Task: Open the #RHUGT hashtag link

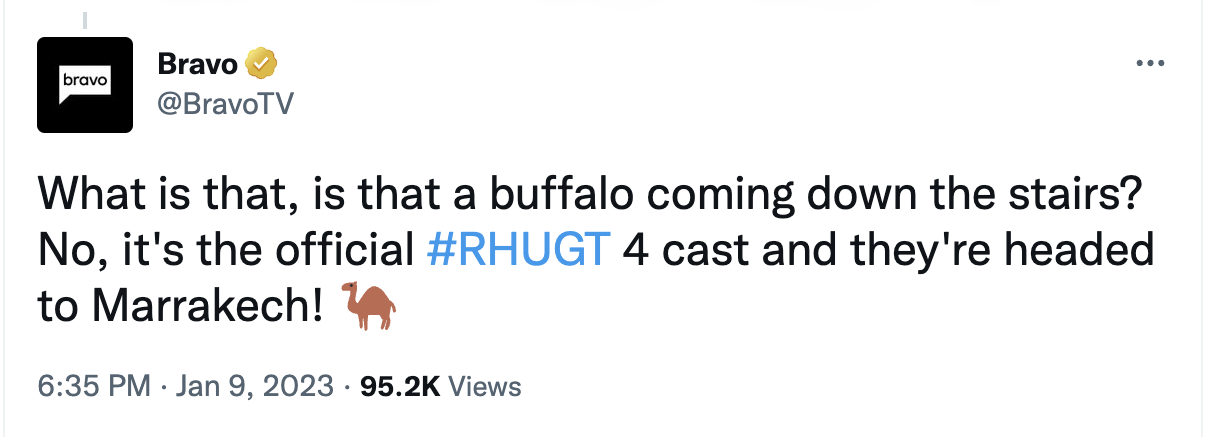Action: pyautogui.click(x=517, y=251)
